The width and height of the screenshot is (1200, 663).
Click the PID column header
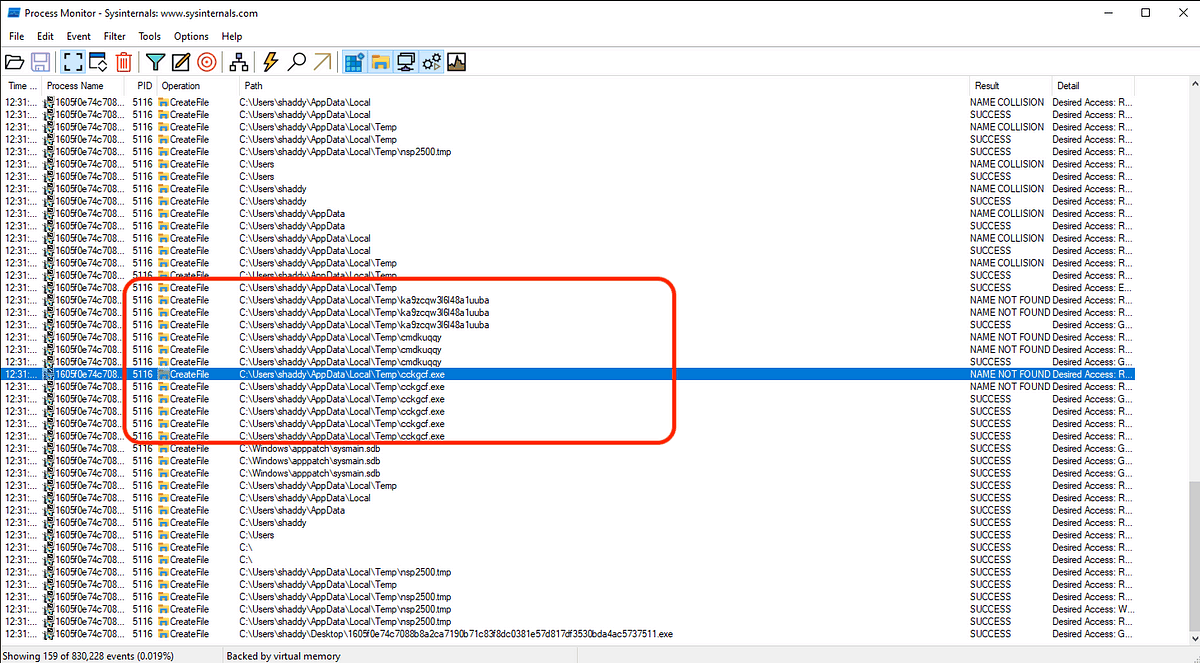[x=143, y=86]
